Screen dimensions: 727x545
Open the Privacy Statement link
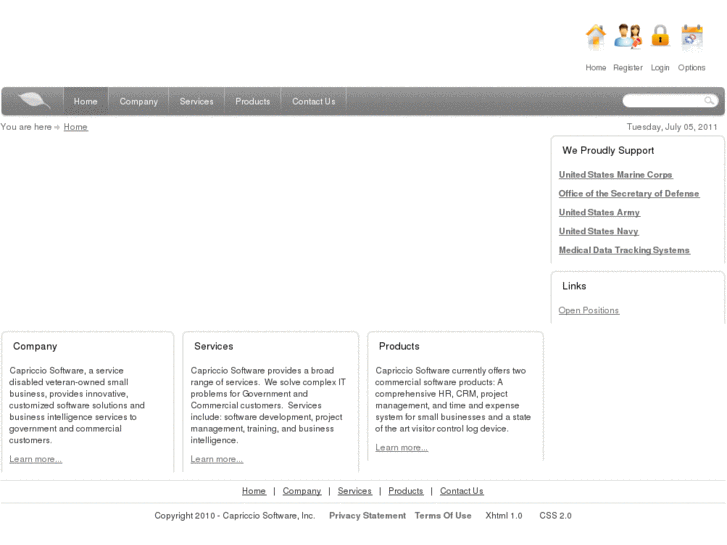[367, 516]
